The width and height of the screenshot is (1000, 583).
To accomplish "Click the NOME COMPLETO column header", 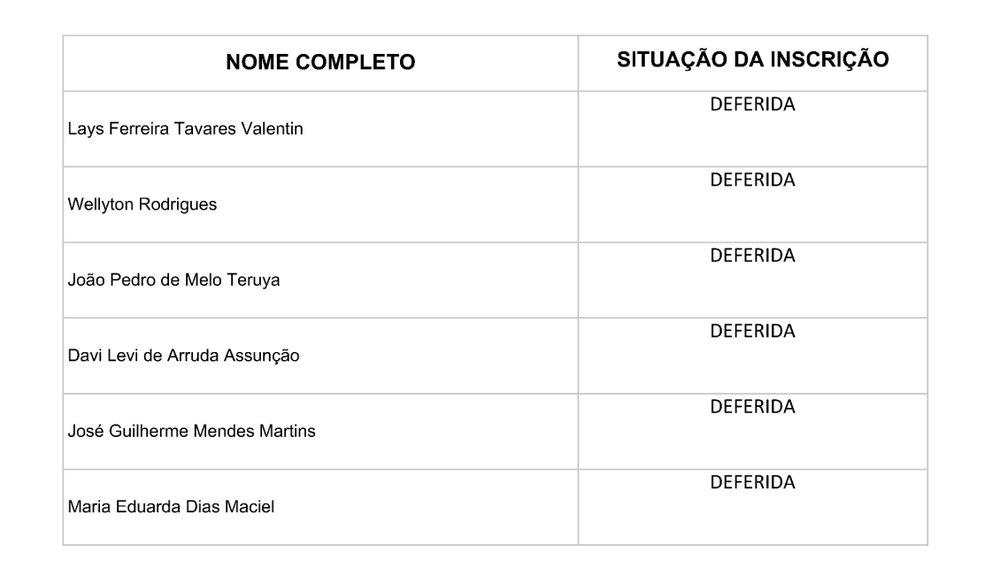I will [320, 62].
